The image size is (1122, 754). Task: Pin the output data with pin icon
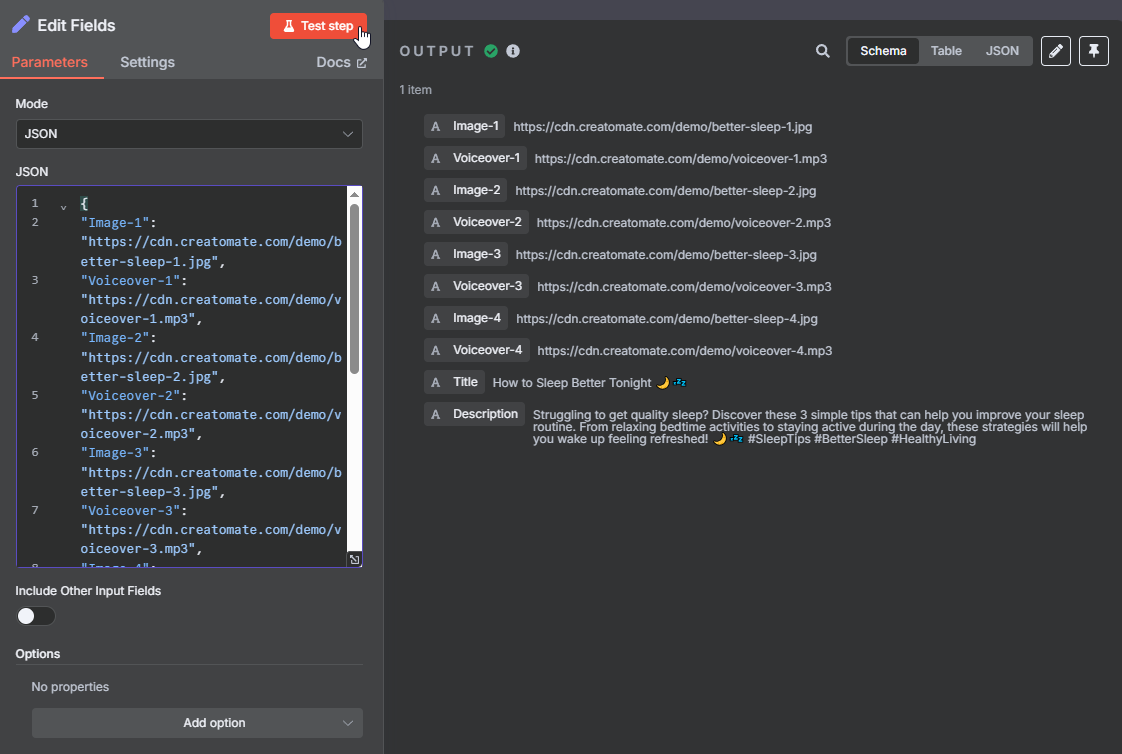(1094, 51)
